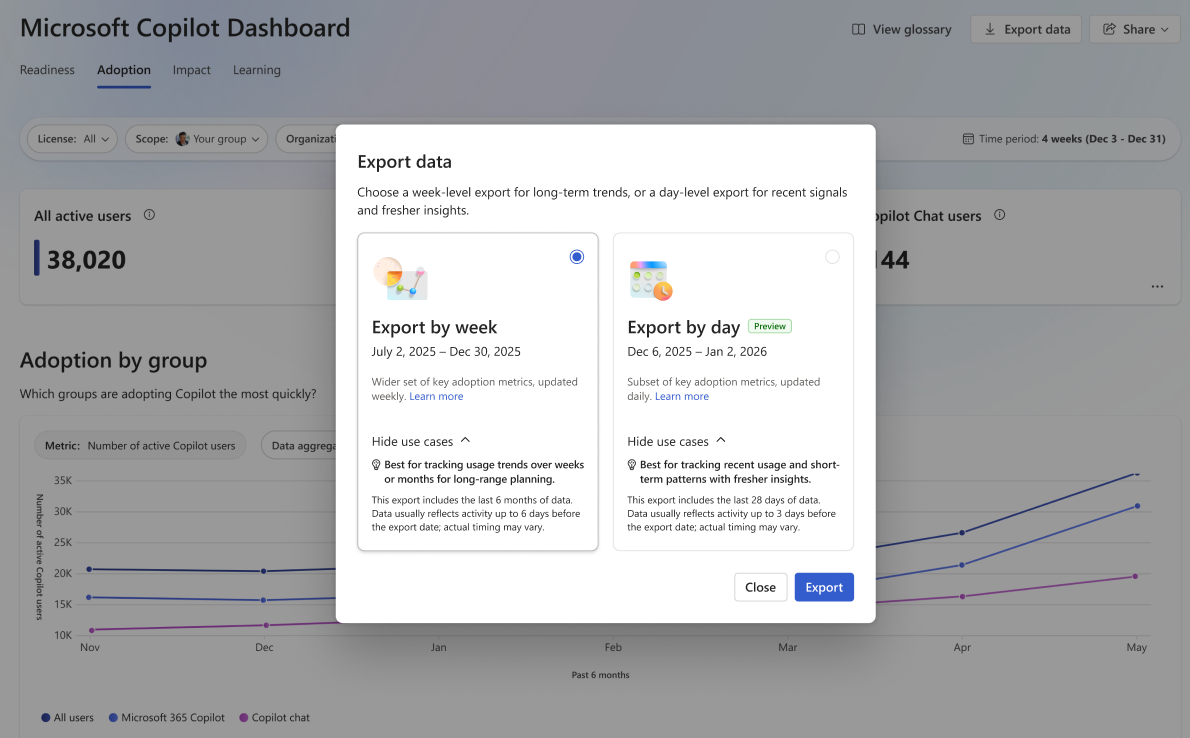Click the Export button in the dialog
Screen dimensions: 1190x738
click(x=824, y=587)
